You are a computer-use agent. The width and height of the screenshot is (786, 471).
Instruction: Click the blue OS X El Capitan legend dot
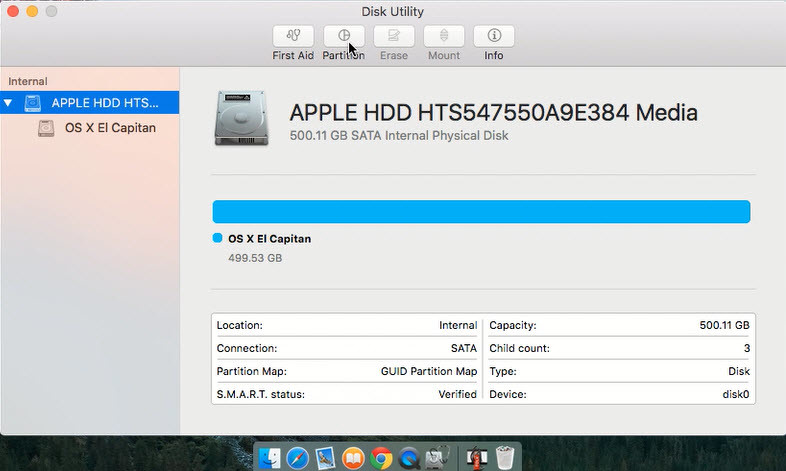click(218, 238)
